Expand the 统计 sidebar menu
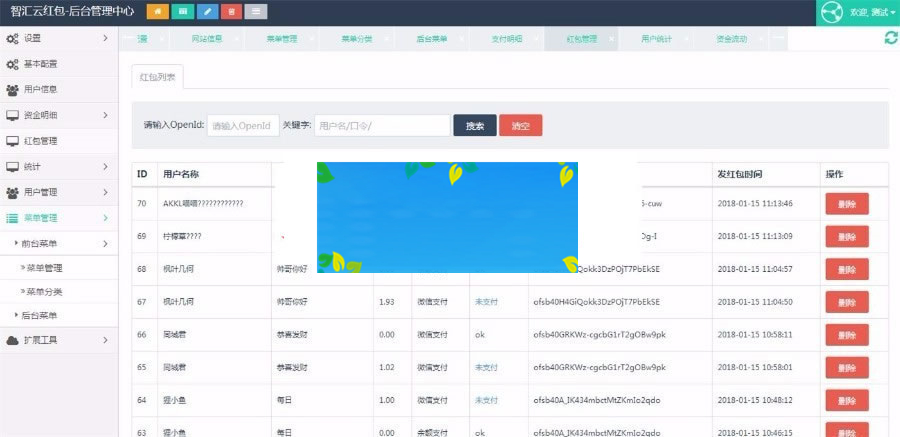900x437 pixels. 60,166
